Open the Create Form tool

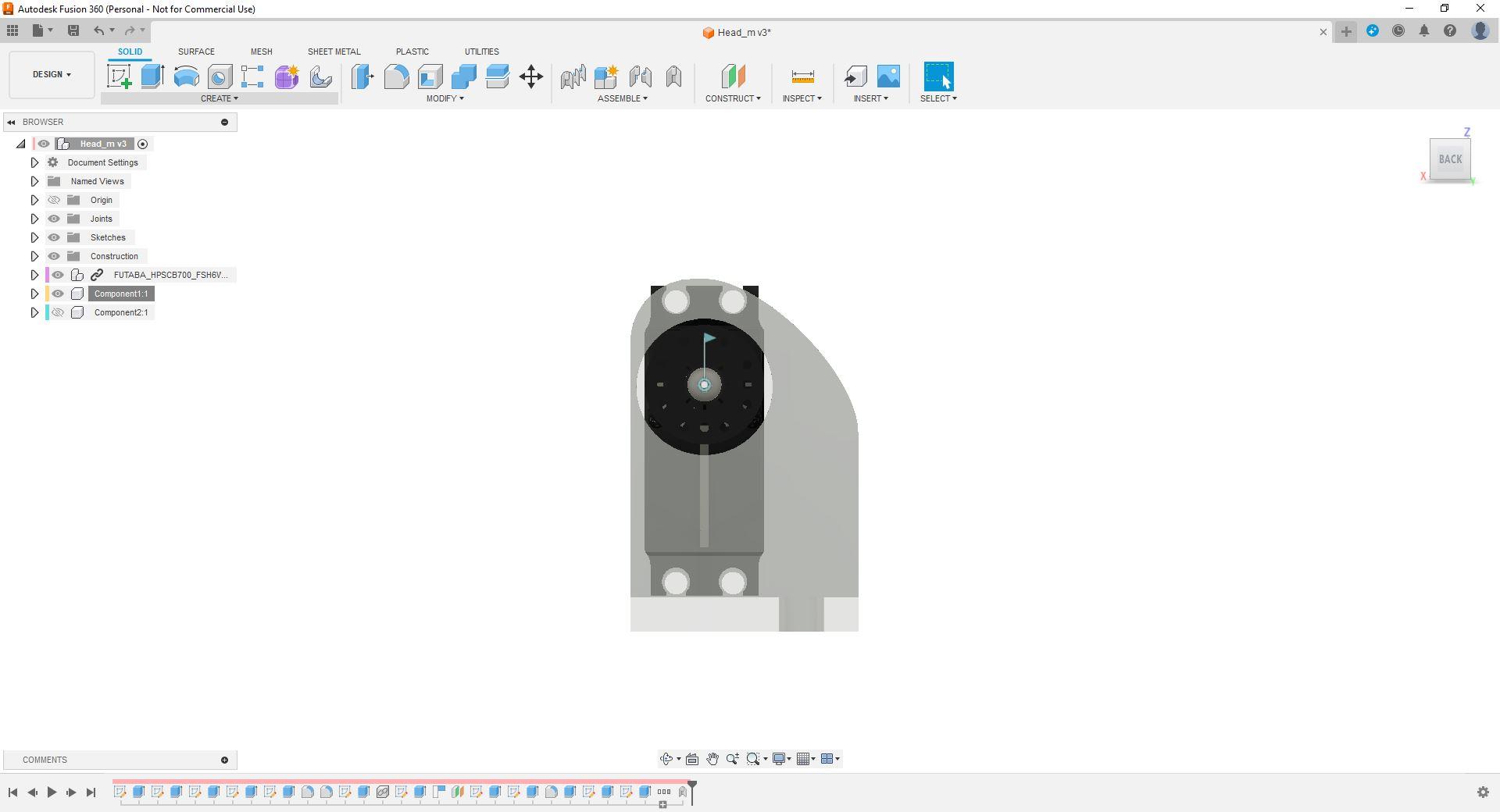click(287, 77)
